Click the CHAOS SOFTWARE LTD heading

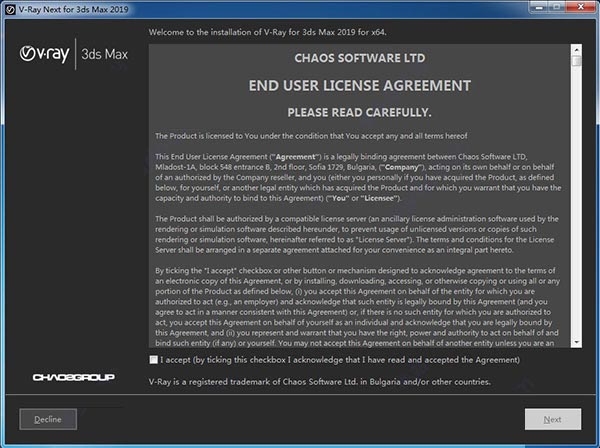[360, 58]
